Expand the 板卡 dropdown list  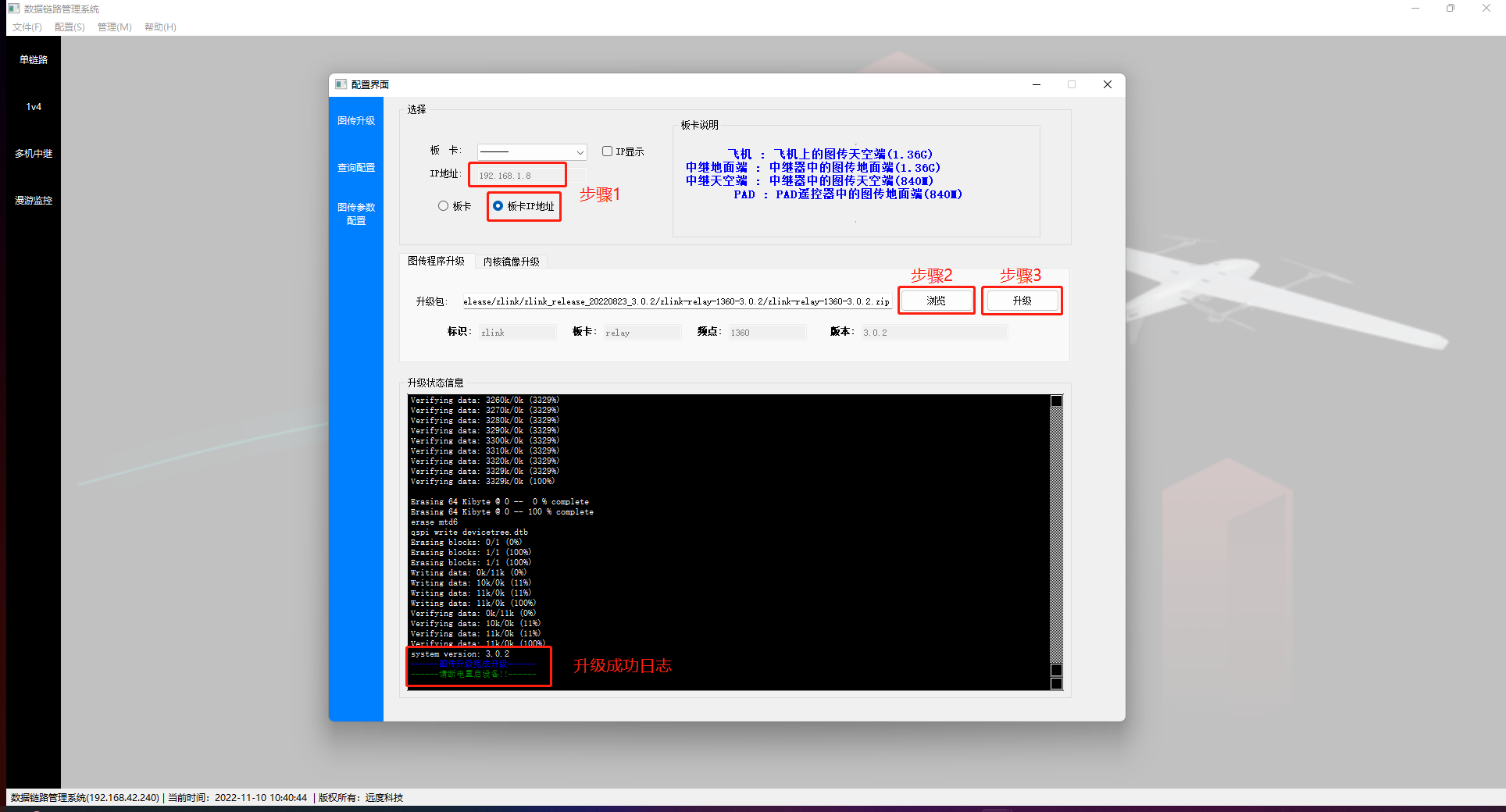pos(532,151)
